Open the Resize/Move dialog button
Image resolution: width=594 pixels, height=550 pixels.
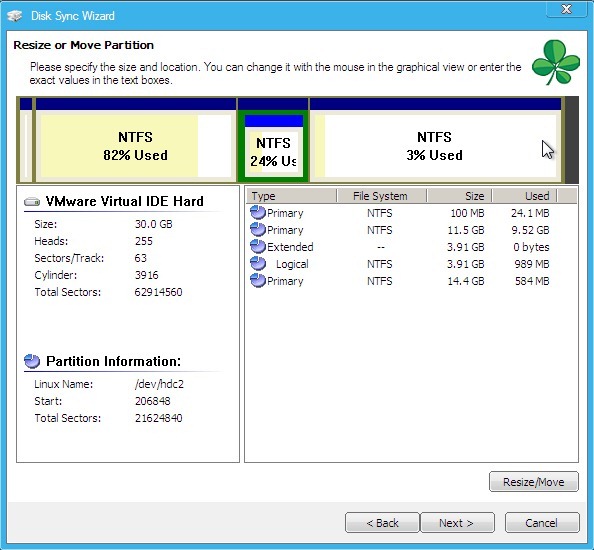(x=534, y=482)
